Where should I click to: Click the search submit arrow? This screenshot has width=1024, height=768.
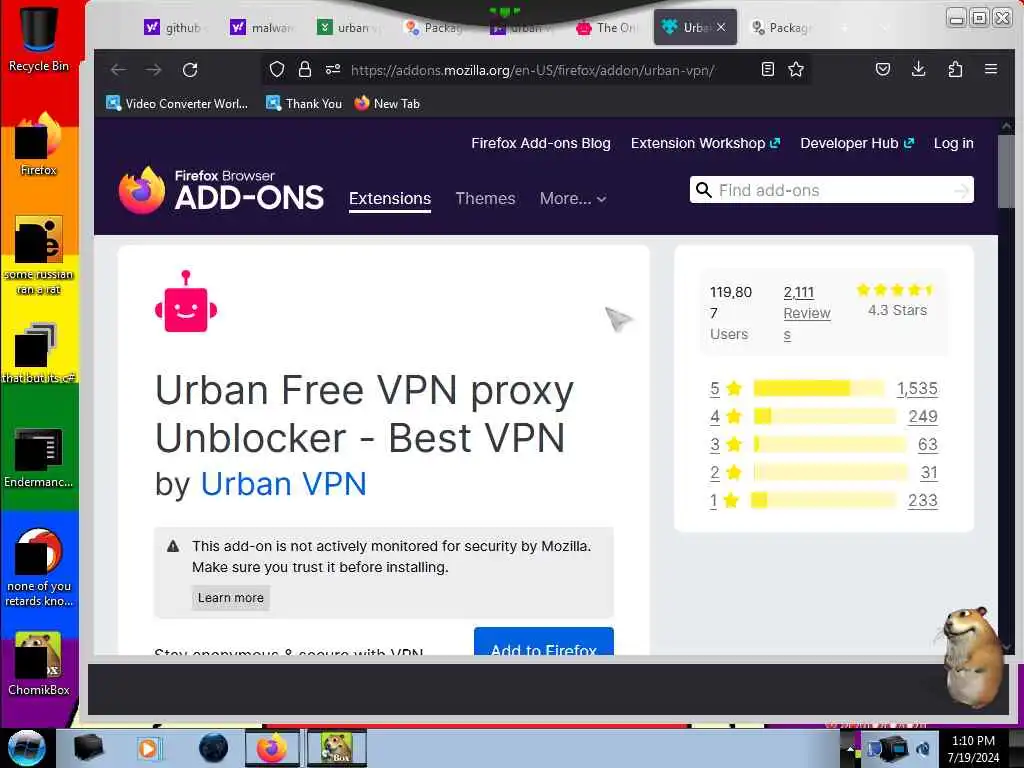961,191
